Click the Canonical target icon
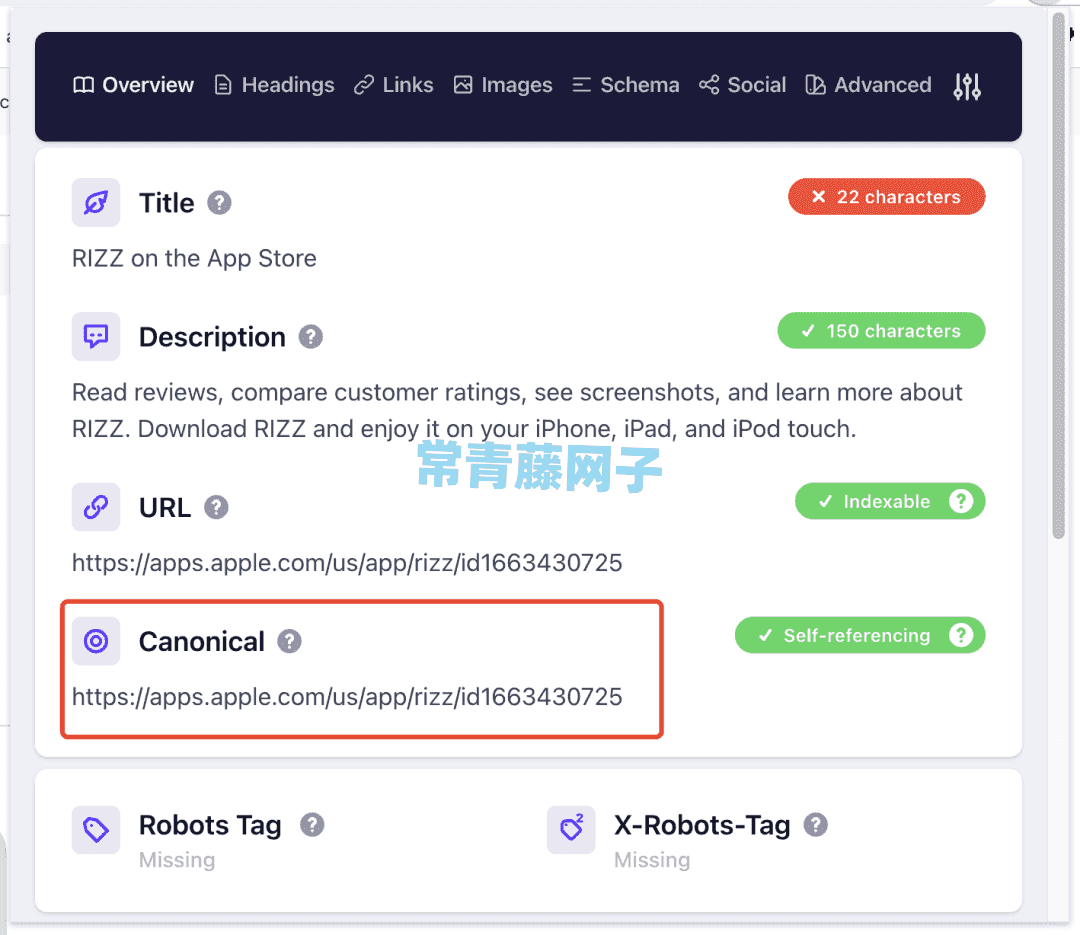Screen dimensions: 1080x935 96,641
